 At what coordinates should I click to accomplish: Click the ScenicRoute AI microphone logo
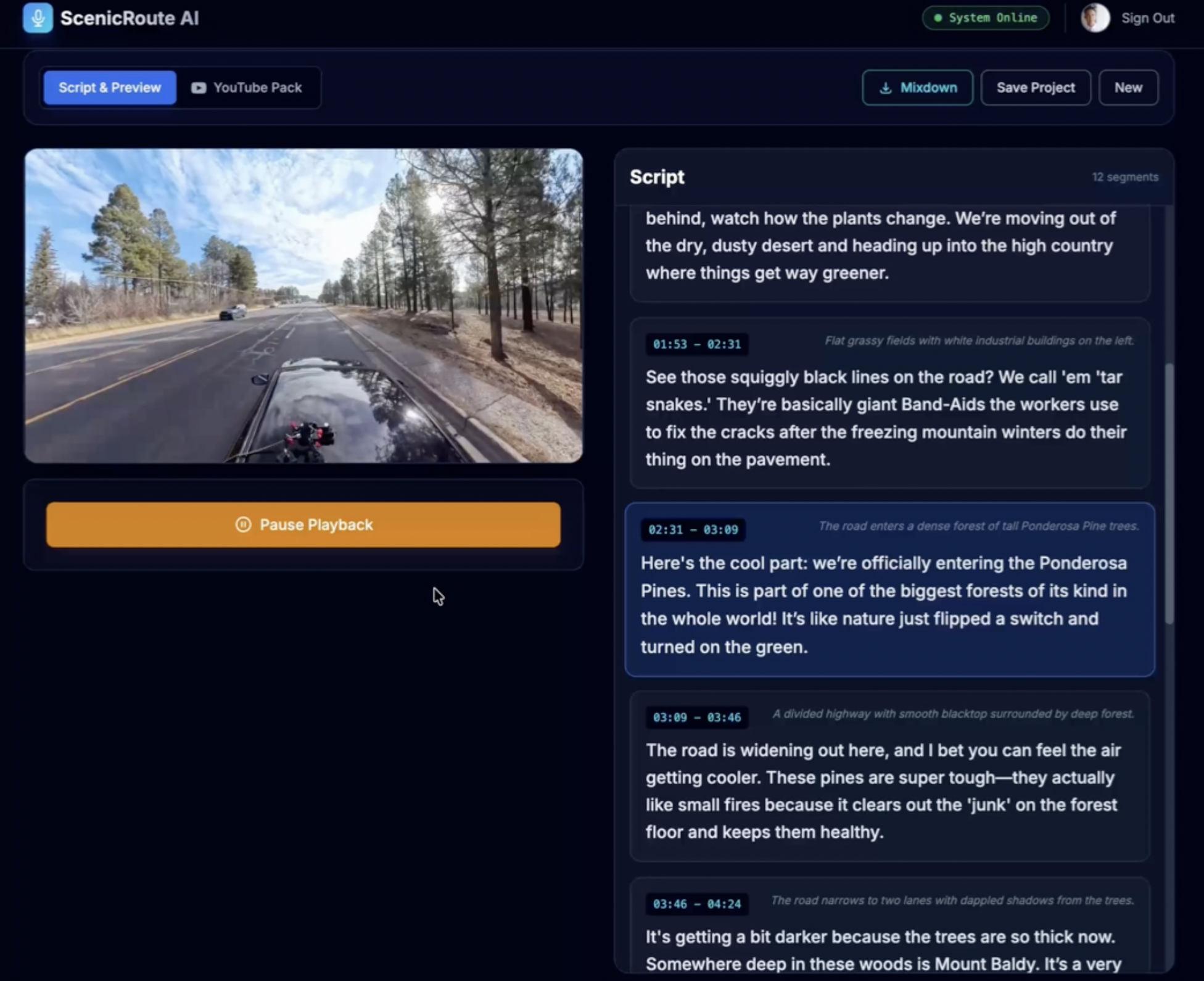(38, 18)
